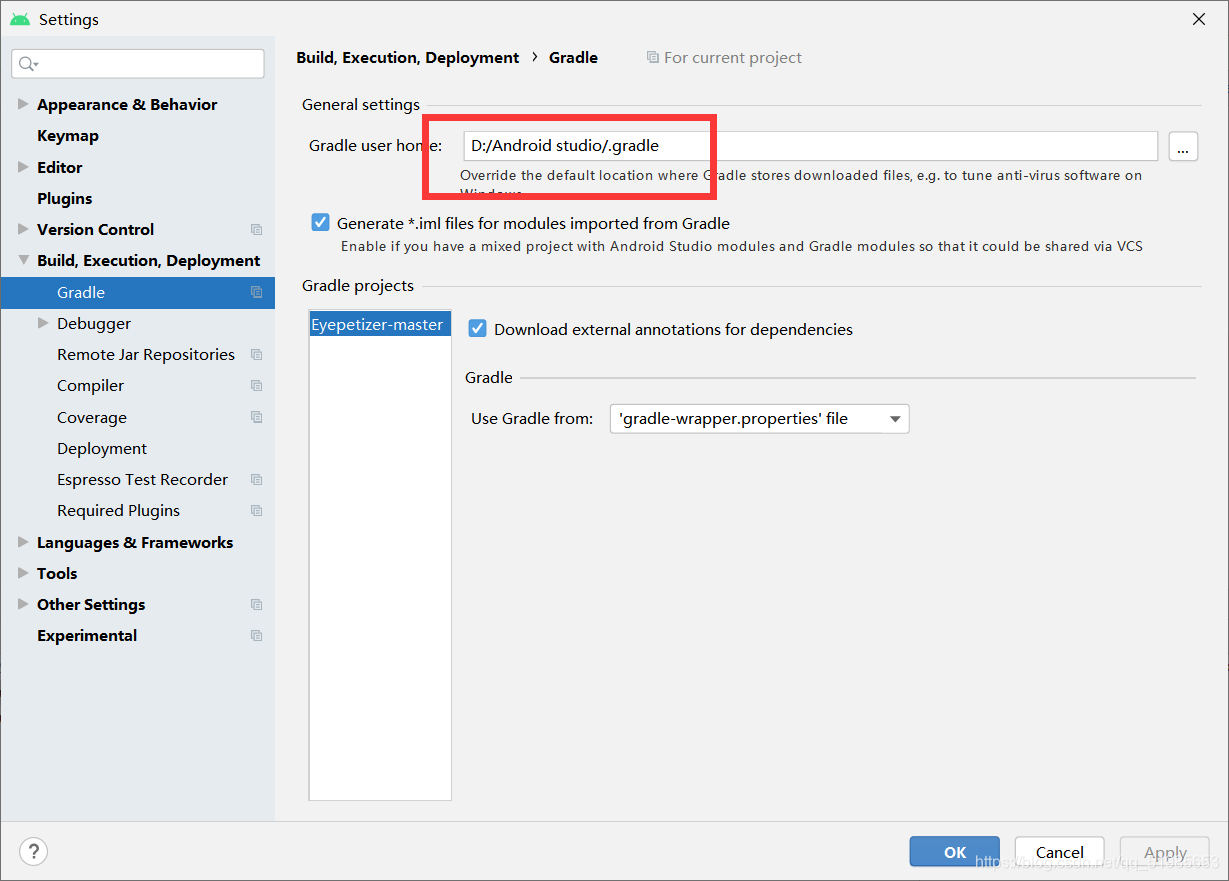Open the Plugins settings page
The image size is (1229, 881).
tap(64, 198)
